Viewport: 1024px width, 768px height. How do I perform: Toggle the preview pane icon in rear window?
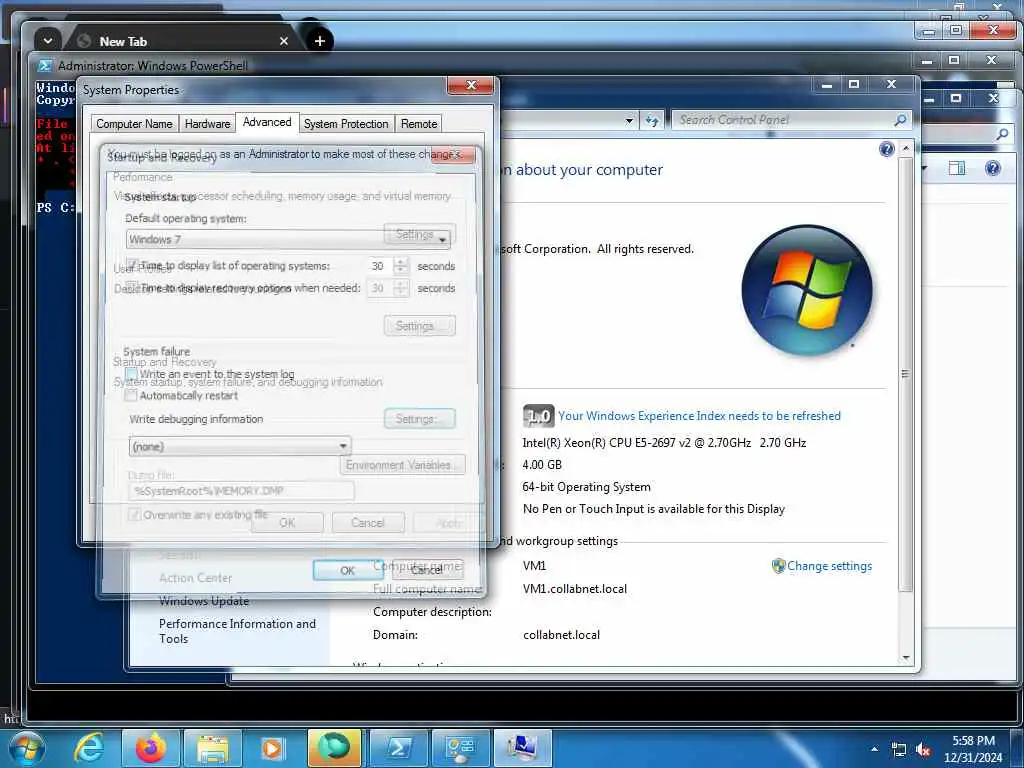click(x=957, y=168)
